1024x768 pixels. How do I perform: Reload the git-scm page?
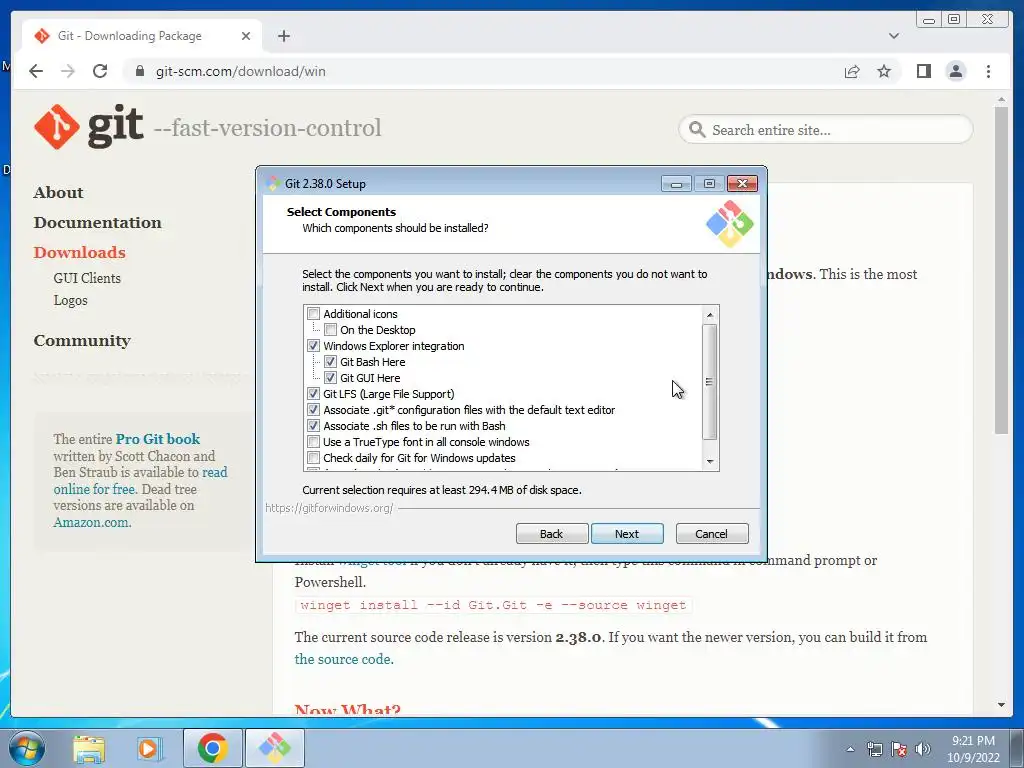[100, 71]
